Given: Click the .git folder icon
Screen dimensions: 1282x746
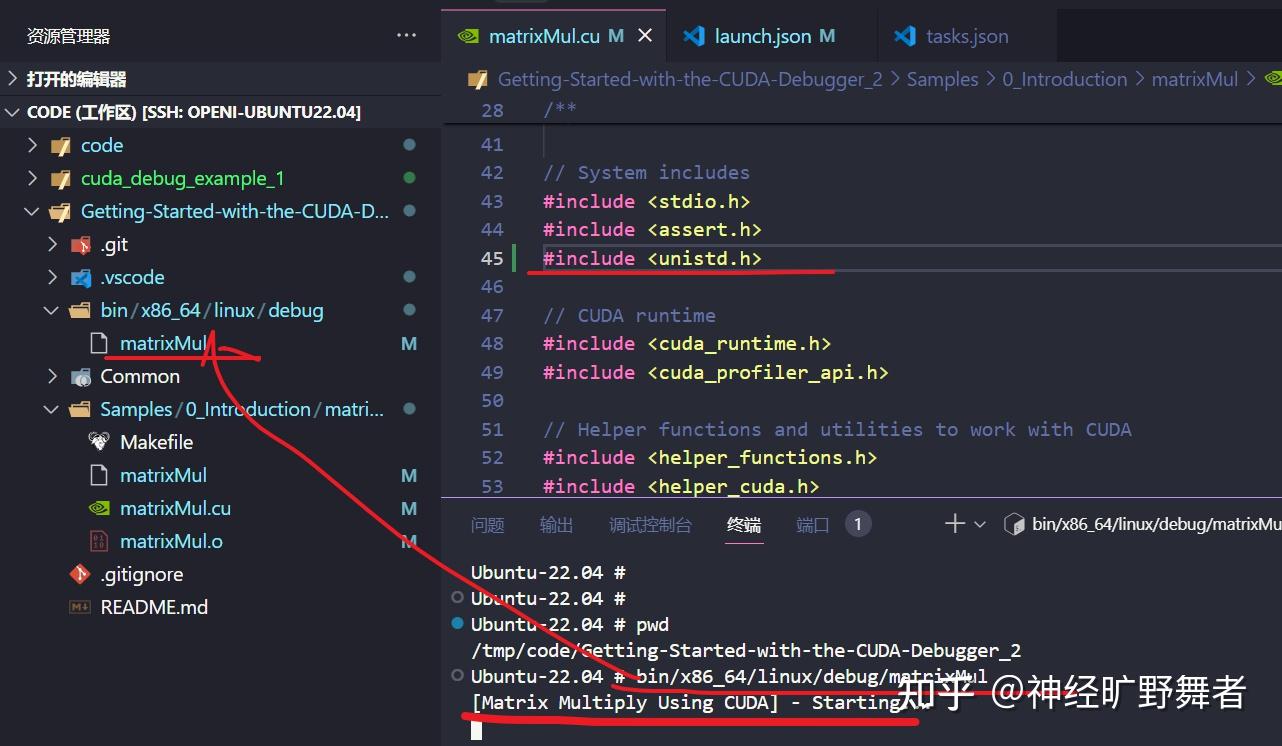Looking at the screenshot, I should [x=79, y=244].
